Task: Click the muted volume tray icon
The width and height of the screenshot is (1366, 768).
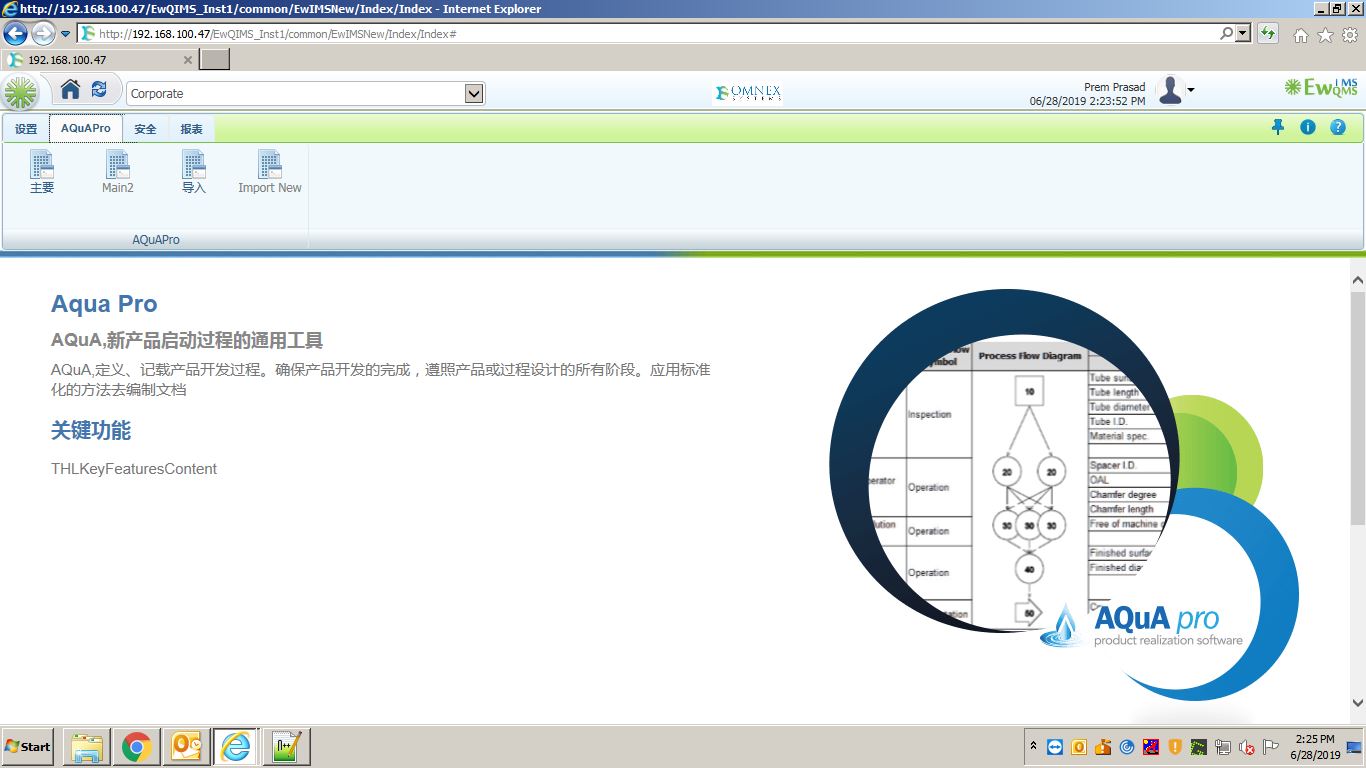Action: click(1247, 747)
